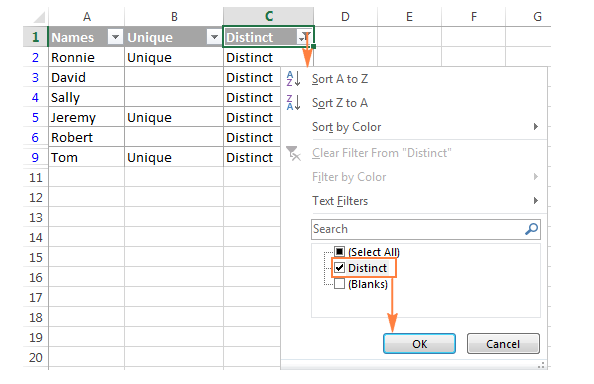Screen dimensions: 594x384
Task: Expand the Sort by Color submenu arrow
Action: coord(536,126)
